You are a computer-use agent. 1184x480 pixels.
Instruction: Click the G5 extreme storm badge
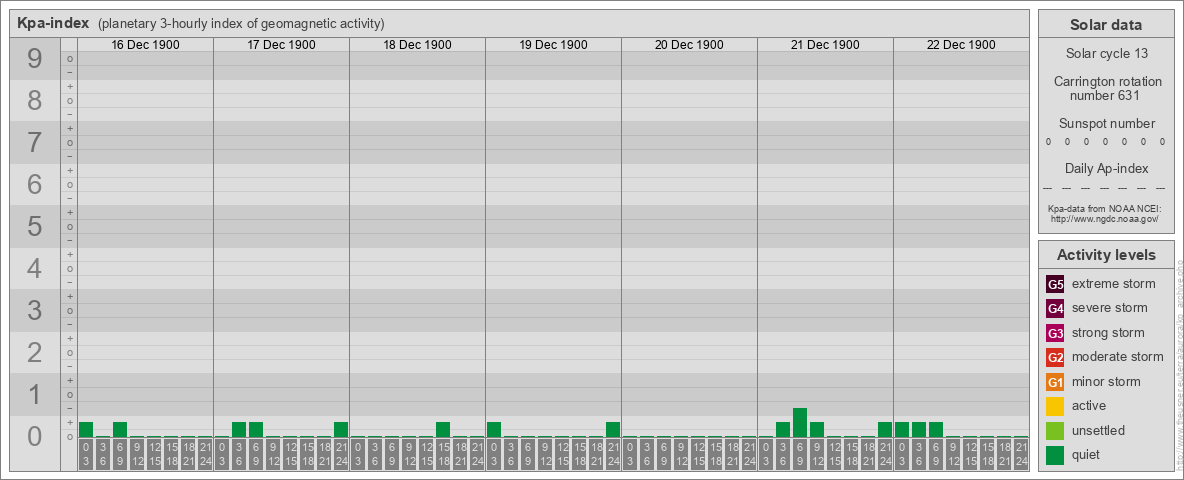click(x=1055, y=284)
